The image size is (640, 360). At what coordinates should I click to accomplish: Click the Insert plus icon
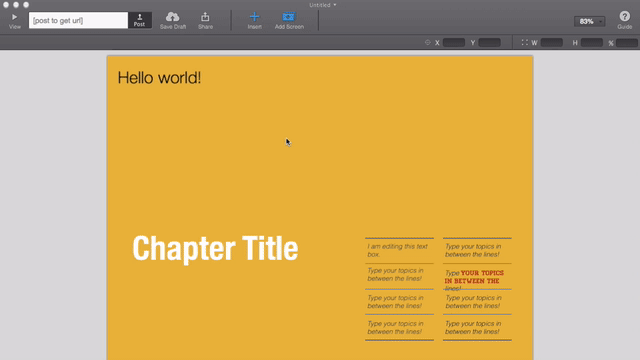pyautogui.click(x=254, y=17)
